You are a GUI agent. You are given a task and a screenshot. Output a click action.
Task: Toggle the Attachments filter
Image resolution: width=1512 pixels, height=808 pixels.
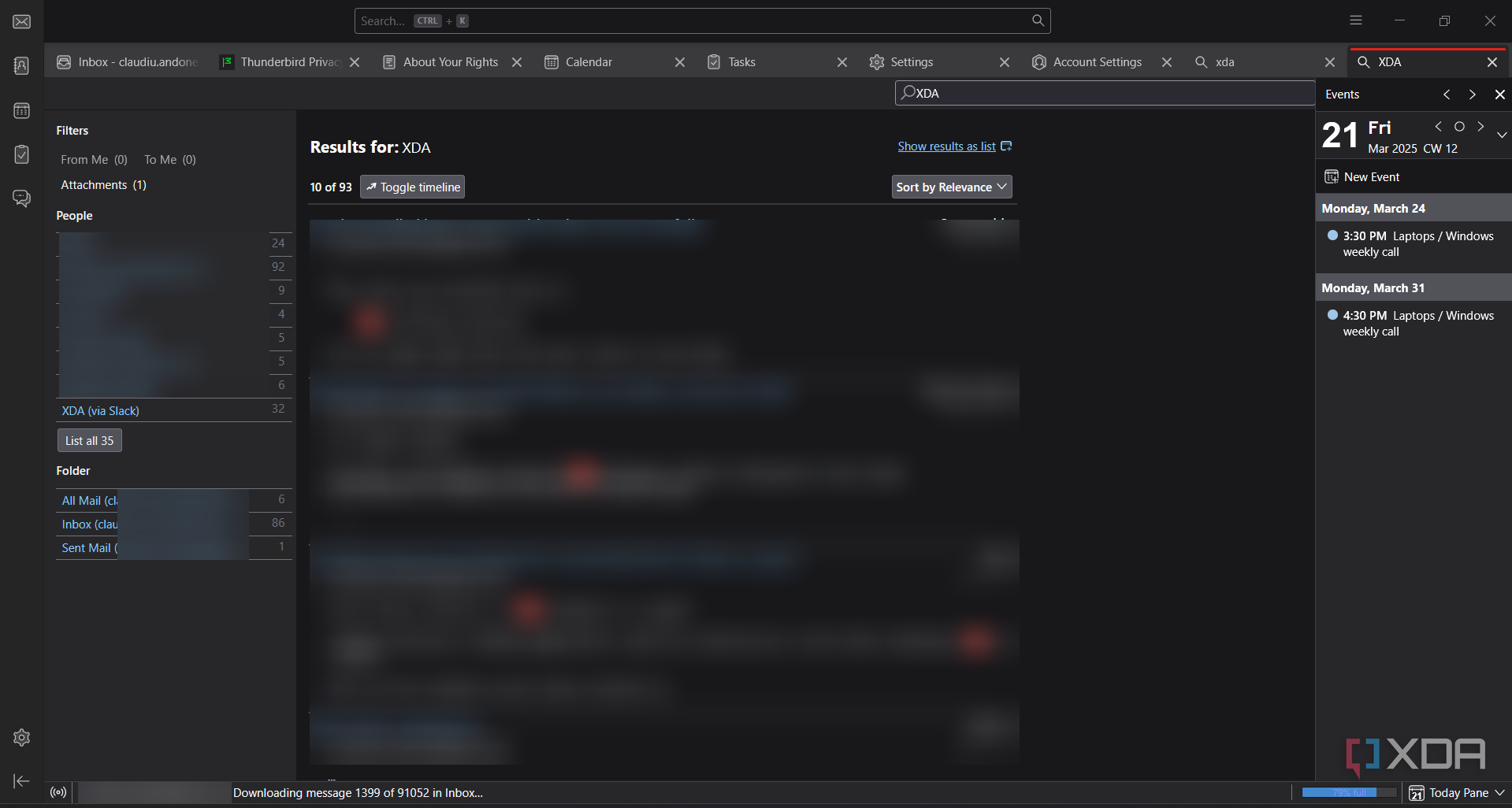pyautogui.click(x=103, y=184)
